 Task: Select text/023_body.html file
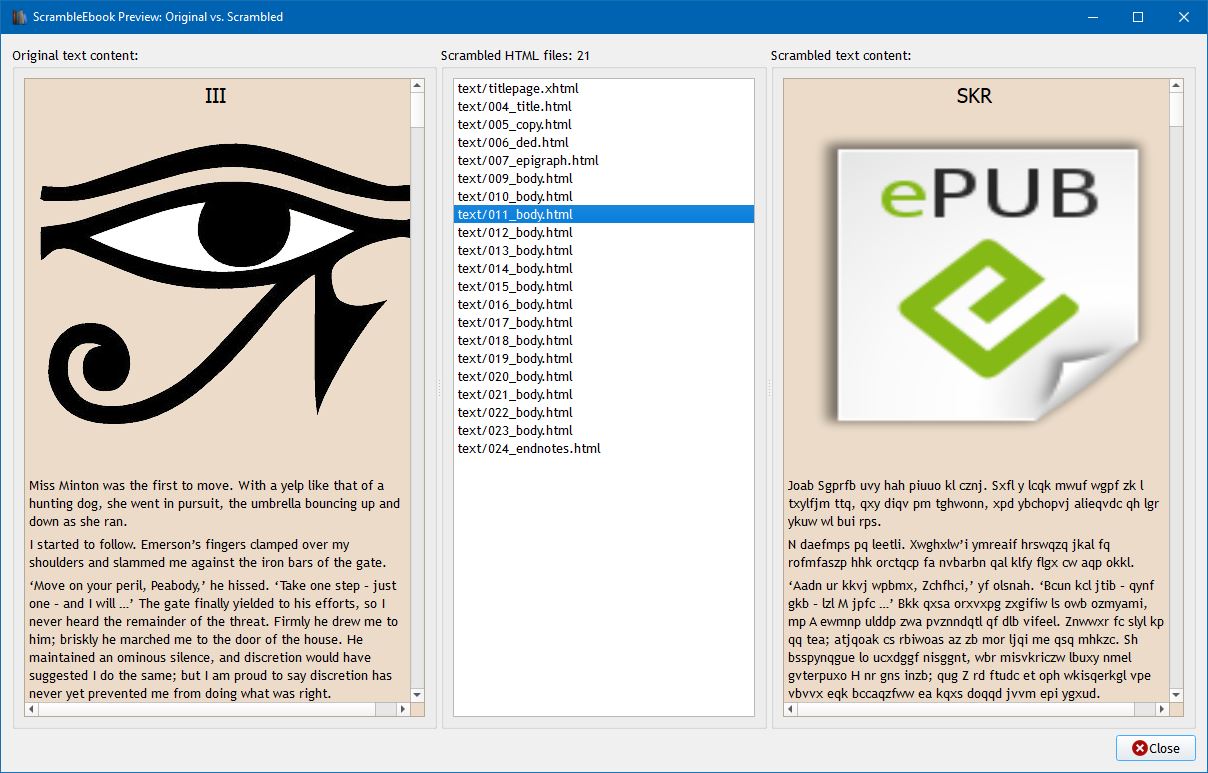(604, 430)
